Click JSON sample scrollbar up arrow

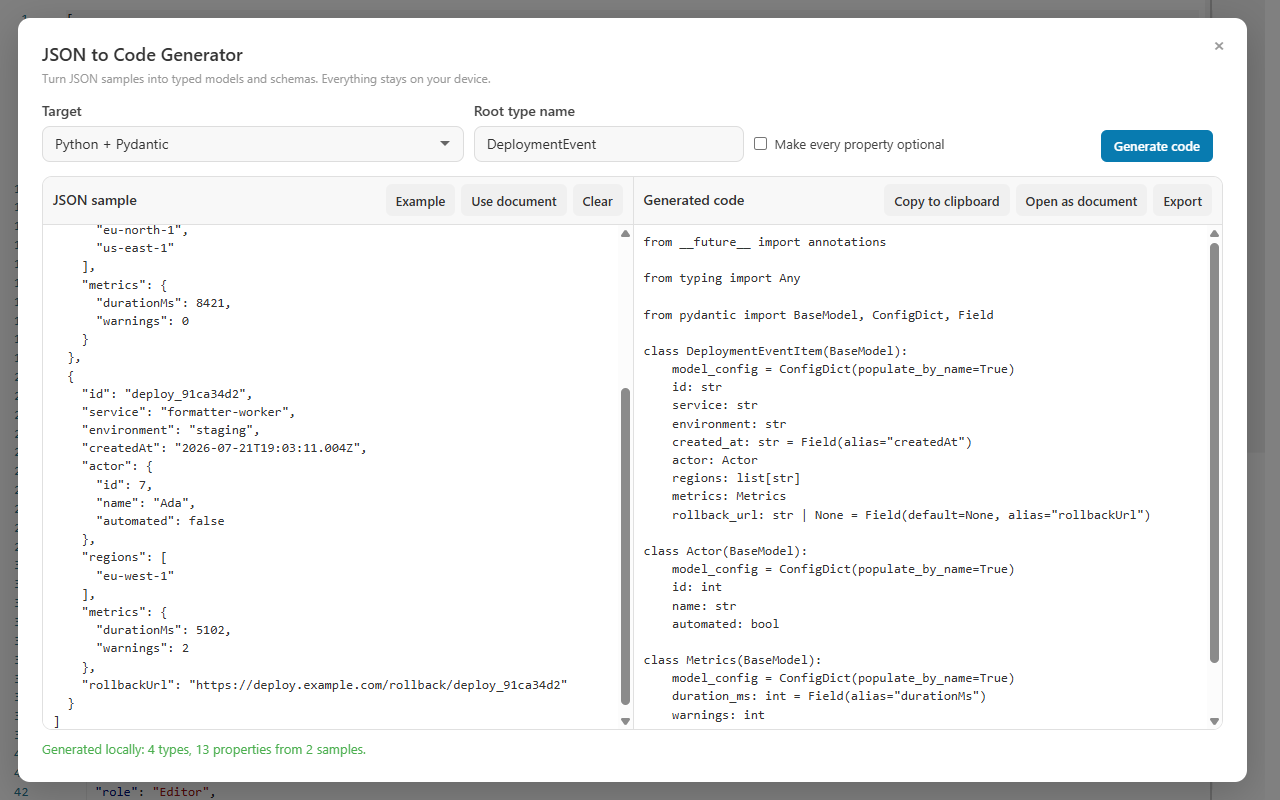pyautogui.click(x=626, y=234)
